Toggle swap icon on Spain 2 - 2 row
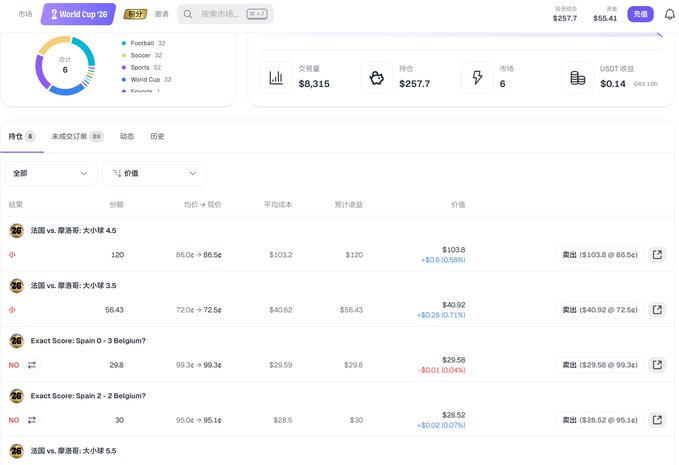Viewport: 679px width, 465px height. coord(32,420)
